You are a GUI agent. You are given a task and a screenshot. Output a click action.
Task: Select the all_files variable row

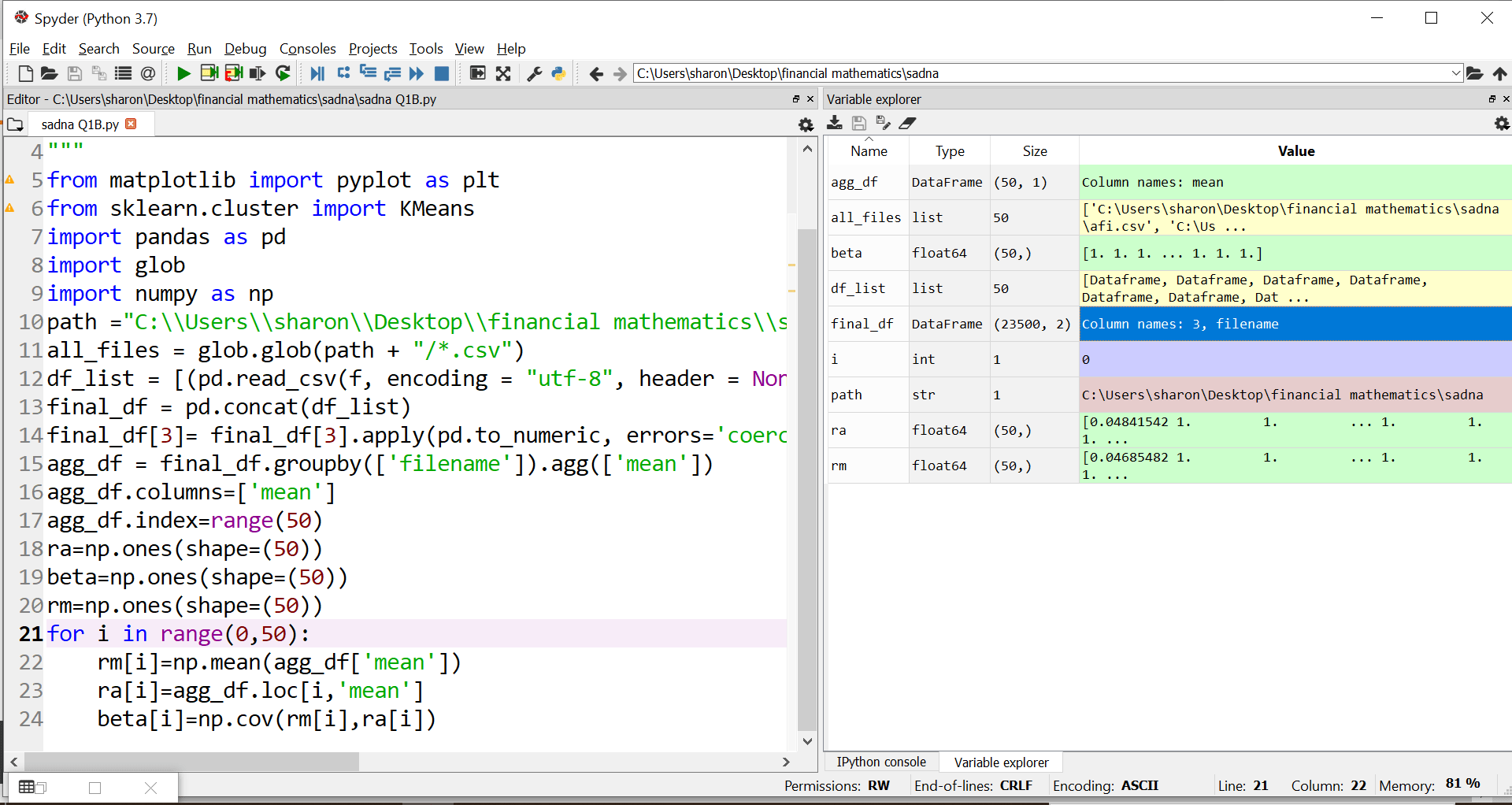click(1169, 217)
